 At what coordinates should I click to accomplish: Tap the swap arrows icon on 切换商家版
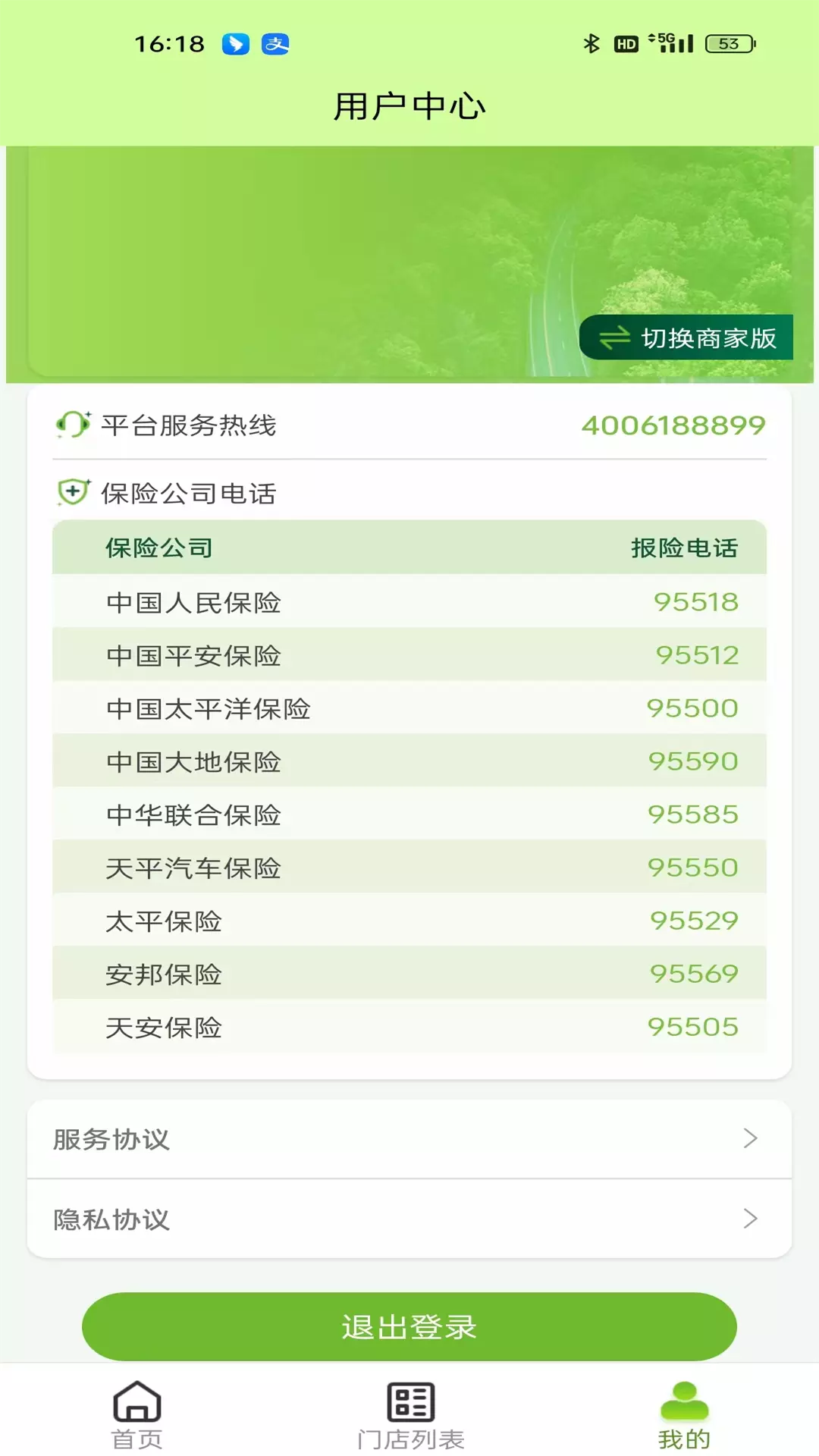click(x=614, y=337)
